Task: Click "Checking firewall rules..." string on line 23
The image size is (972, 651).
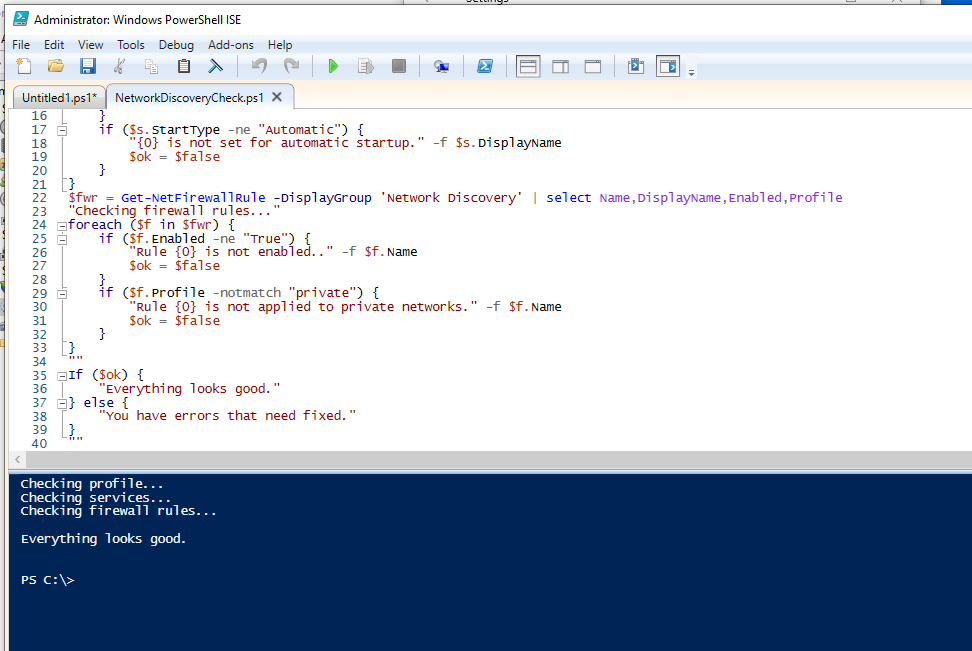Action: pyautogui.click(x=174, y=211)
